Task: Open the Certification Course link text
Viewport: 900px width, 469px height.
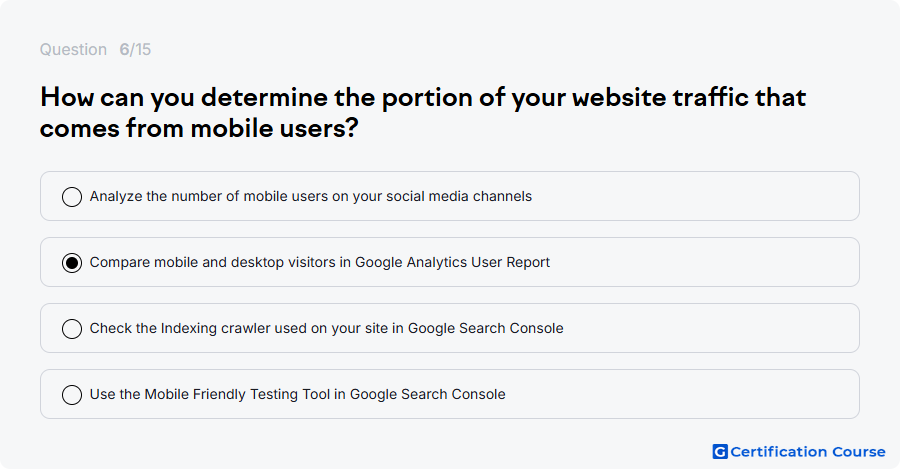Action: tap(808, 452)
